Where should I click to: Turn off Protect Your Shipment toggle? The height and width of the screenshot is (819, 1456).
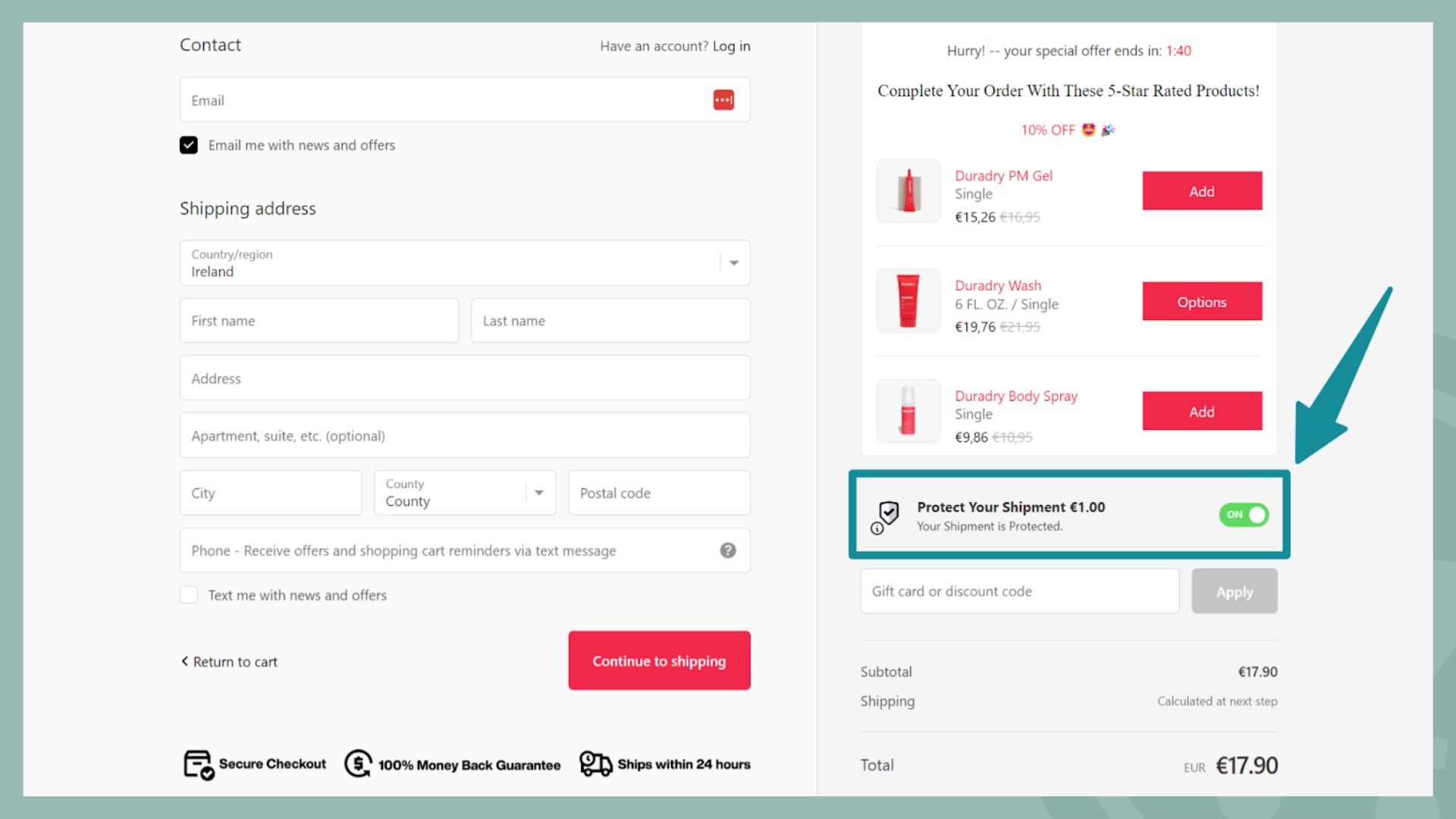click(1243, 515)
